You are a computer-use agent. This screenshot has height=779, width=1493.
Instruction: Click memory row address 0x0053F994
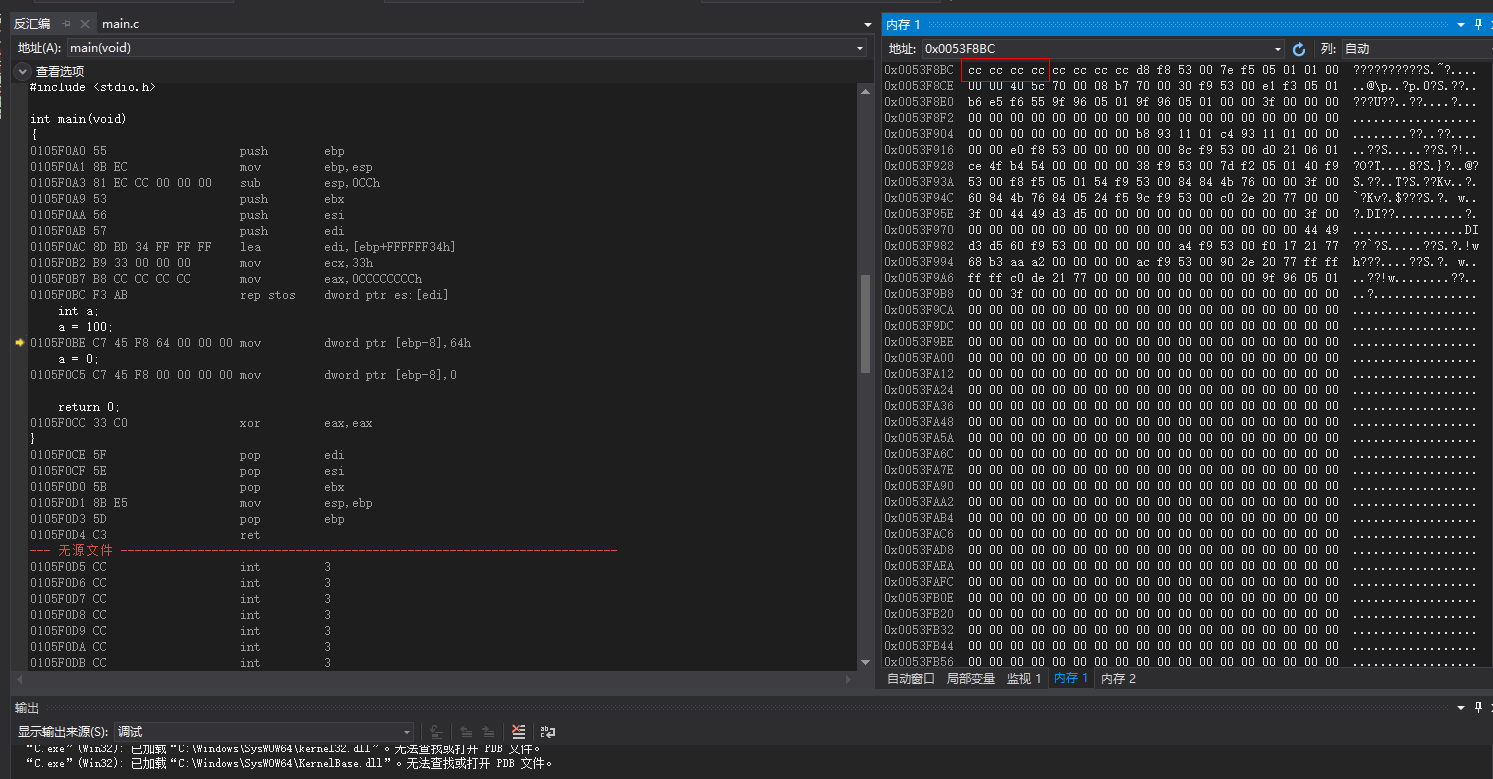(x=919, y=262)
